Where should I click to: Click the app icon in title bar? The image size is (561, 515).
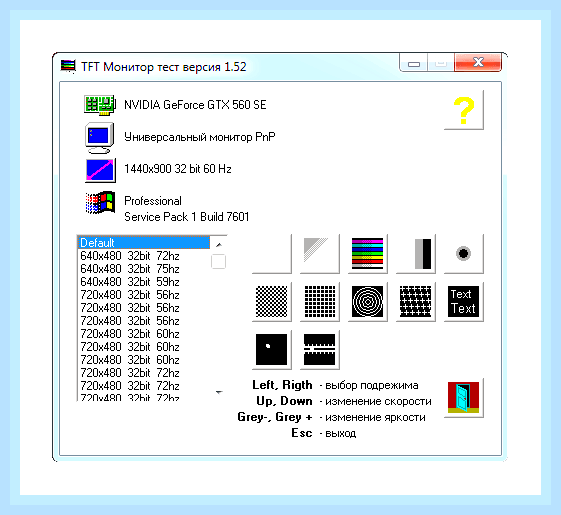tap(68, 67)
